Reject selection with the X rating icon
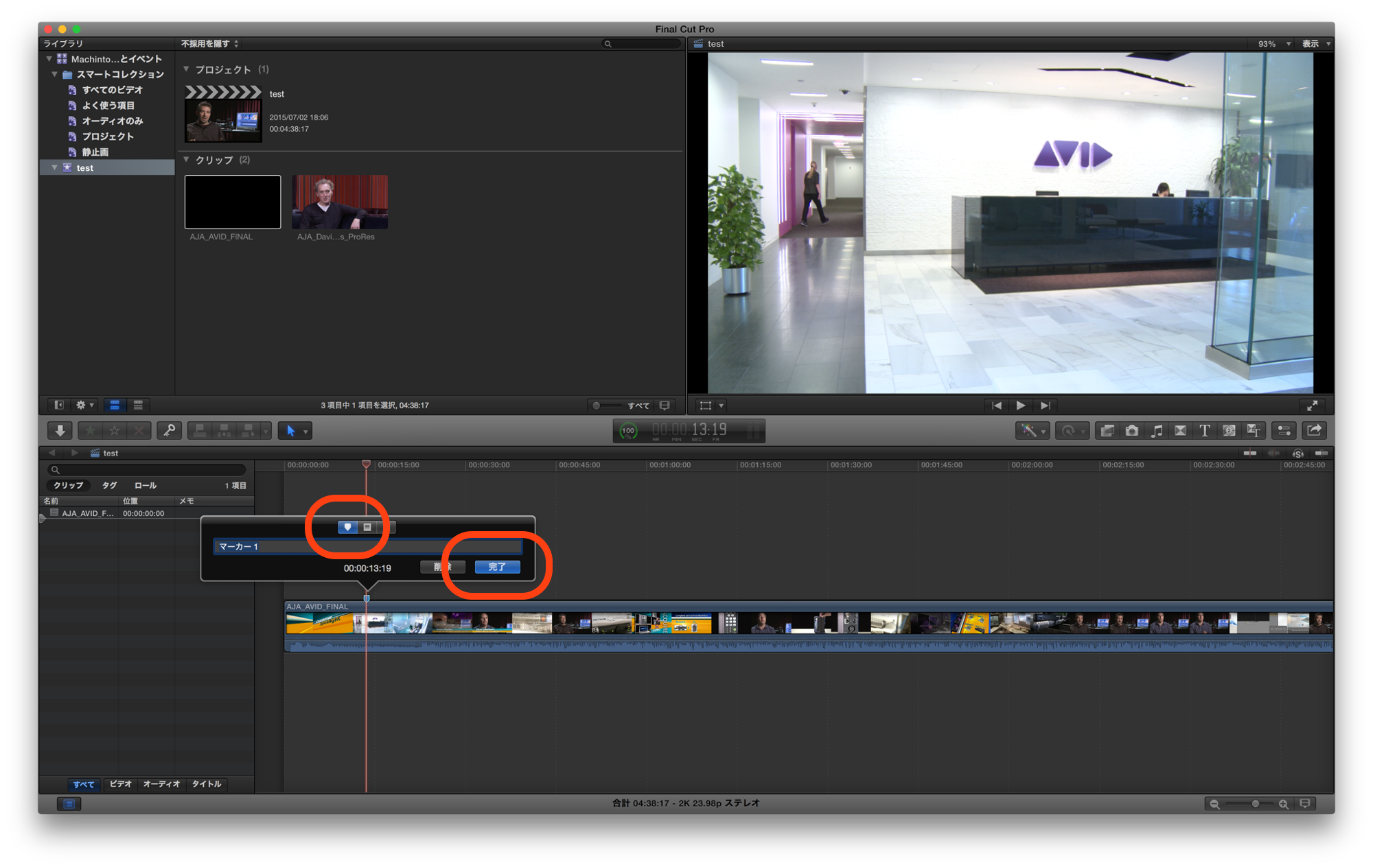 point(139,431)
